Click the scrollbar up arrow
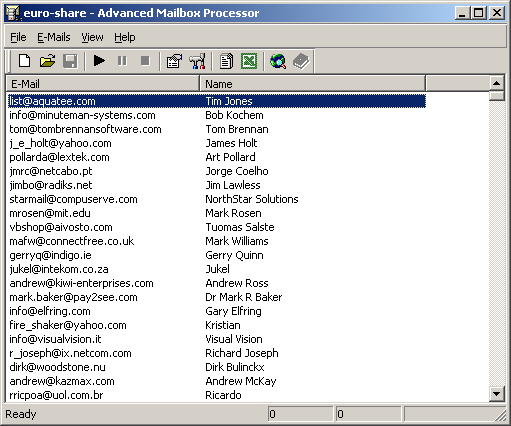 [x=496, y=83]
